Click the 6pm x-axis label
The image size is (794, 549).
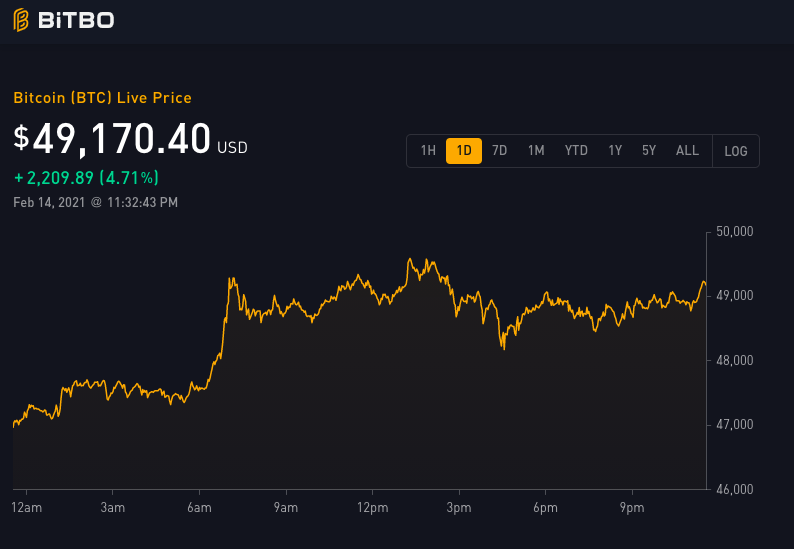[545, 507]
